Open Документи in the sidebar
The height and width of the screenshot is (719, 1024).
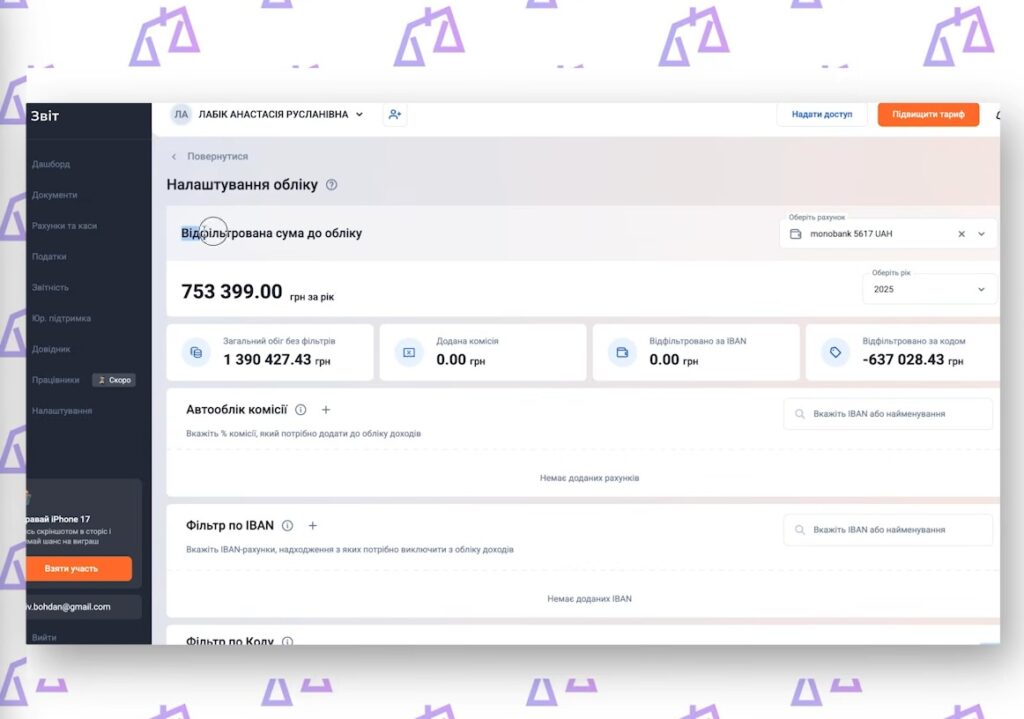55,195
